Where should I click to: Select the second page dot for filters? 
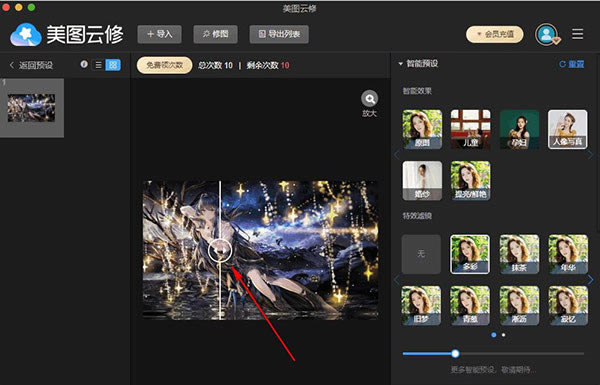(x=504, y=335)
